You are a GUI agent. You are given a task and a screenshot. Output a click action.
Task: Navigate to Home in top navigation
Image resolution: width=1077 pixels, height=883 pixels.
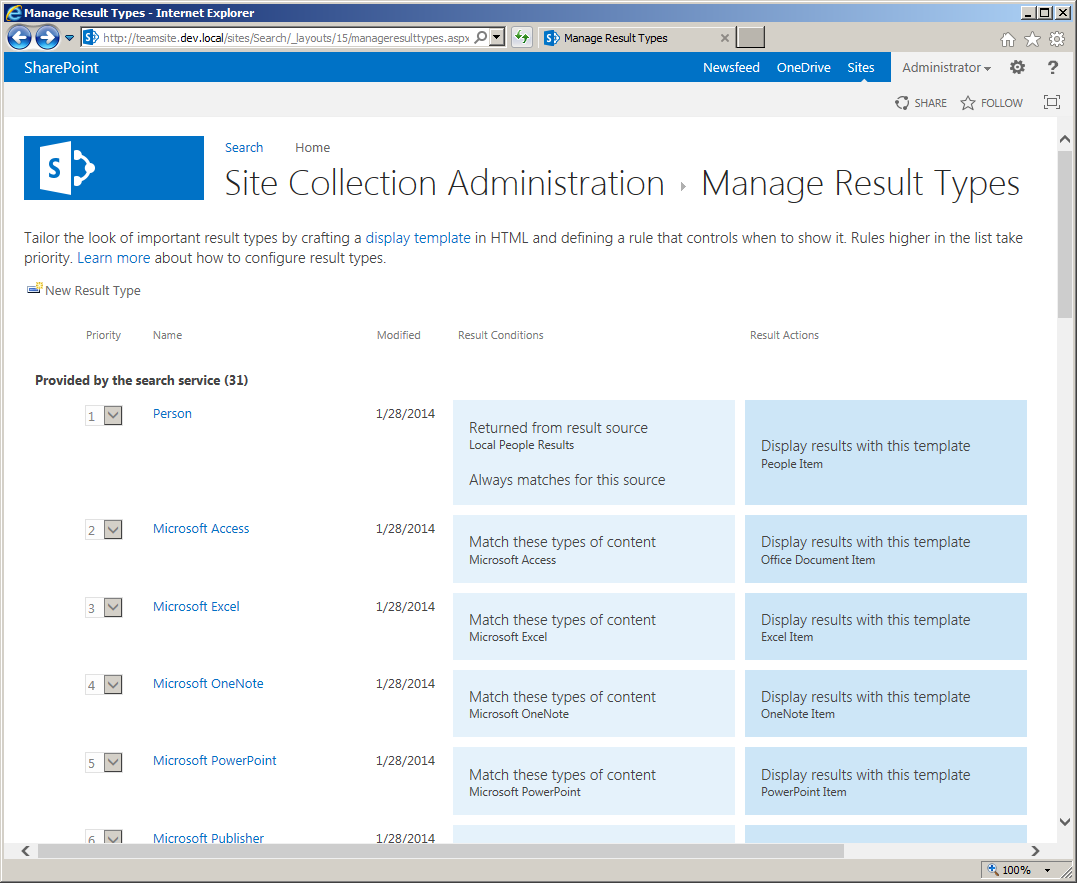point(313,148)
